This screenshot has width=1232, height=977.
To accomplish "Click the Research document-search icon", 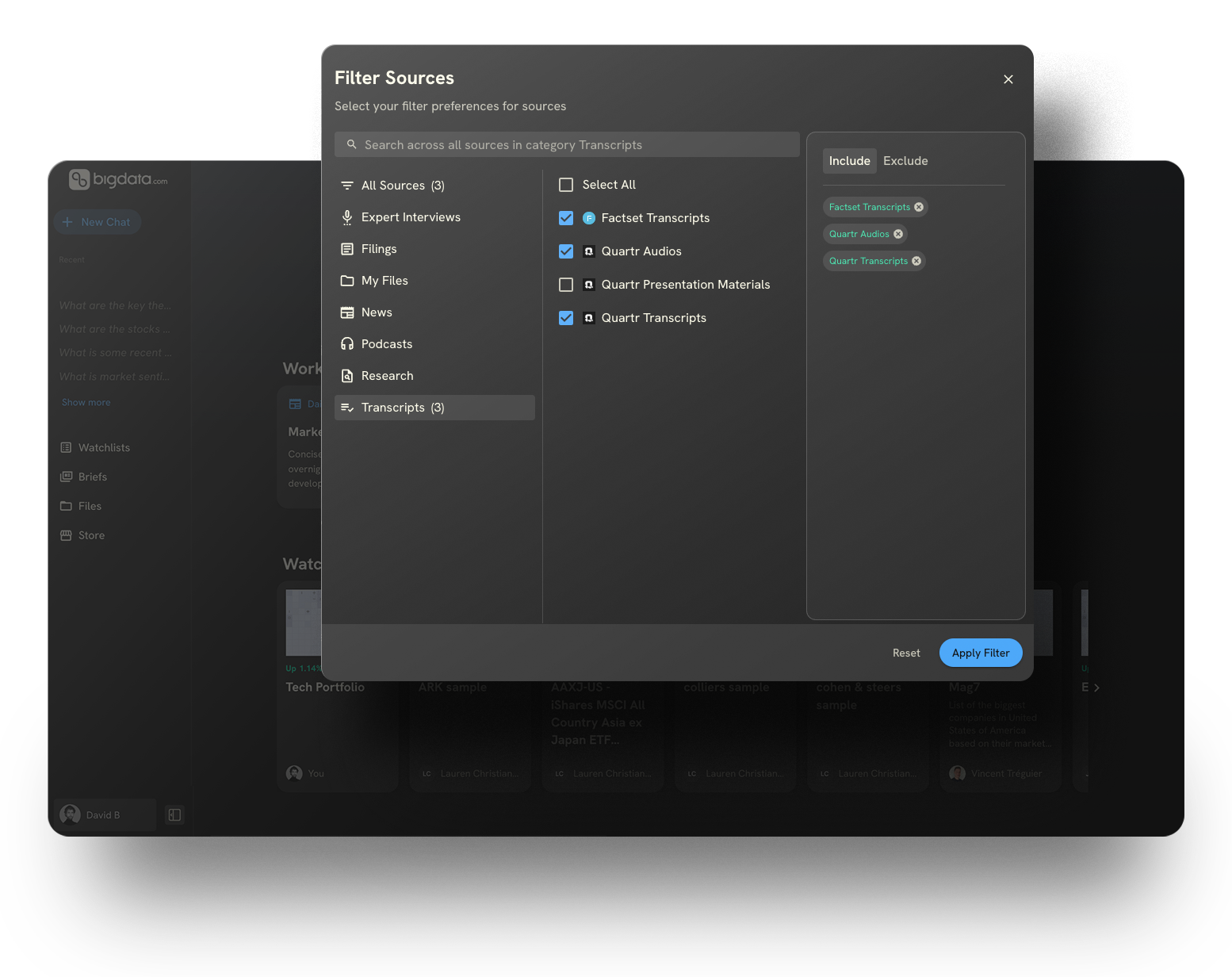I will [x=347, y=376].
